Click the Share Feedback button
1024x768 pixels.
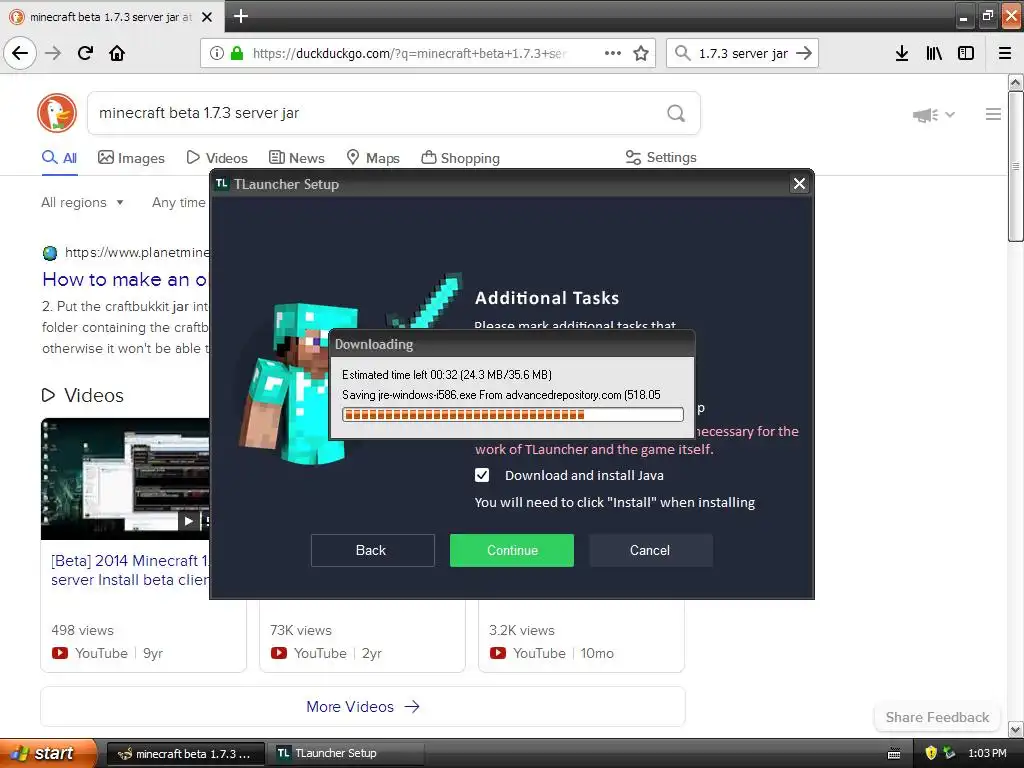pos(937,717)
